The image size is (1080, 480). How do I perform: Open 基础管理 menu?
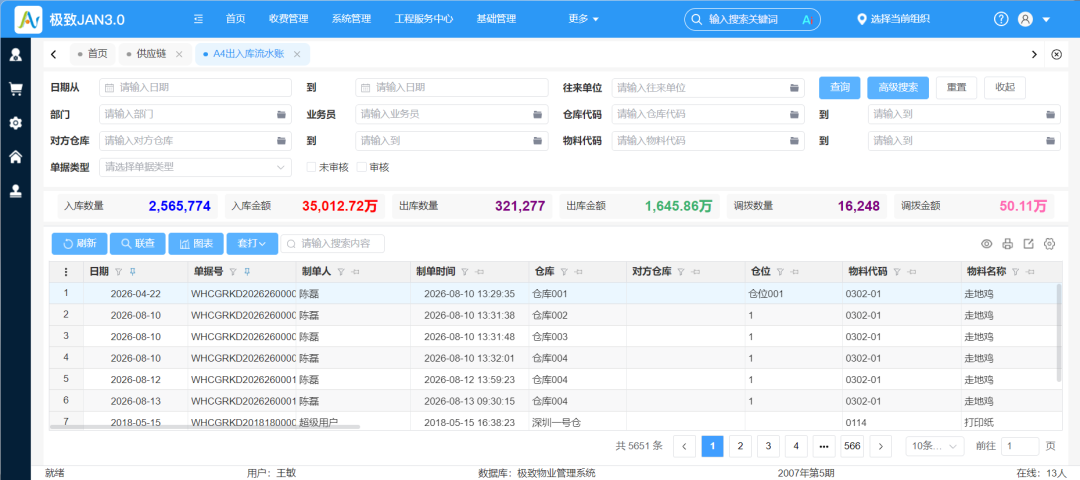click(x=496, y=19)
